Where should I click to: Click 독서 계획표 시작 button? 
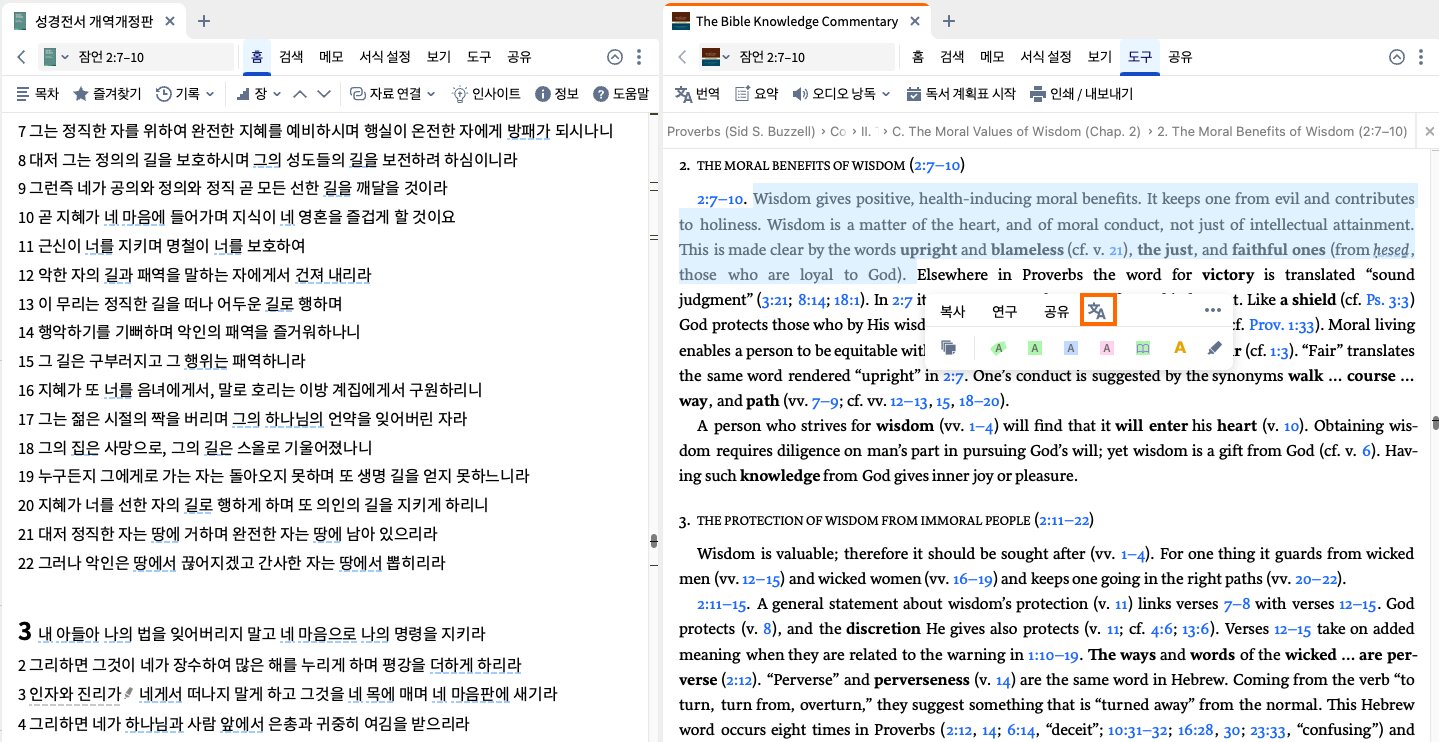(x=961, y=94)
